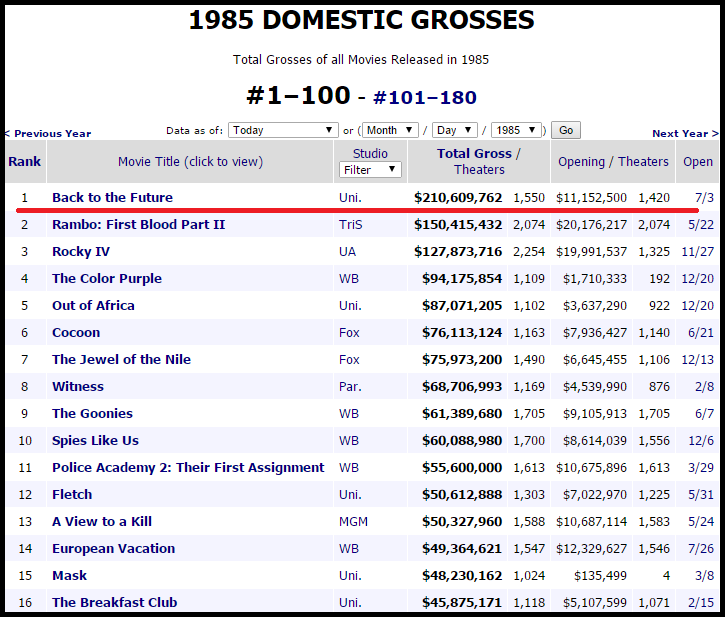Open the #101–180 rankings page
Image resolution: width=725 pixels, height=617 pixels.
pyautogui.click(x=424, y=97)
